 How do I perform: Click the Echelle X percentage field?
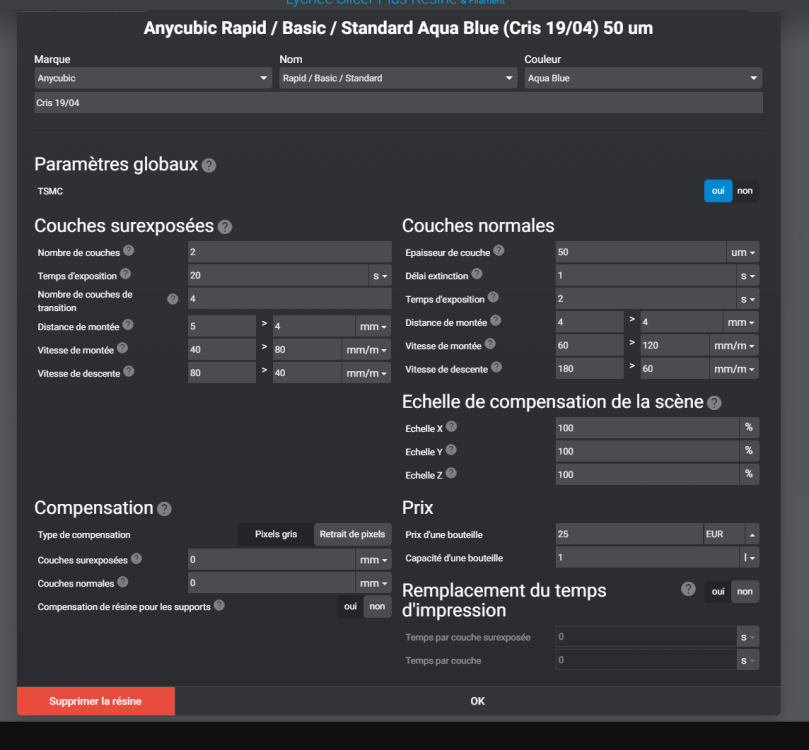pyautogui.click(x=647, y=428)
